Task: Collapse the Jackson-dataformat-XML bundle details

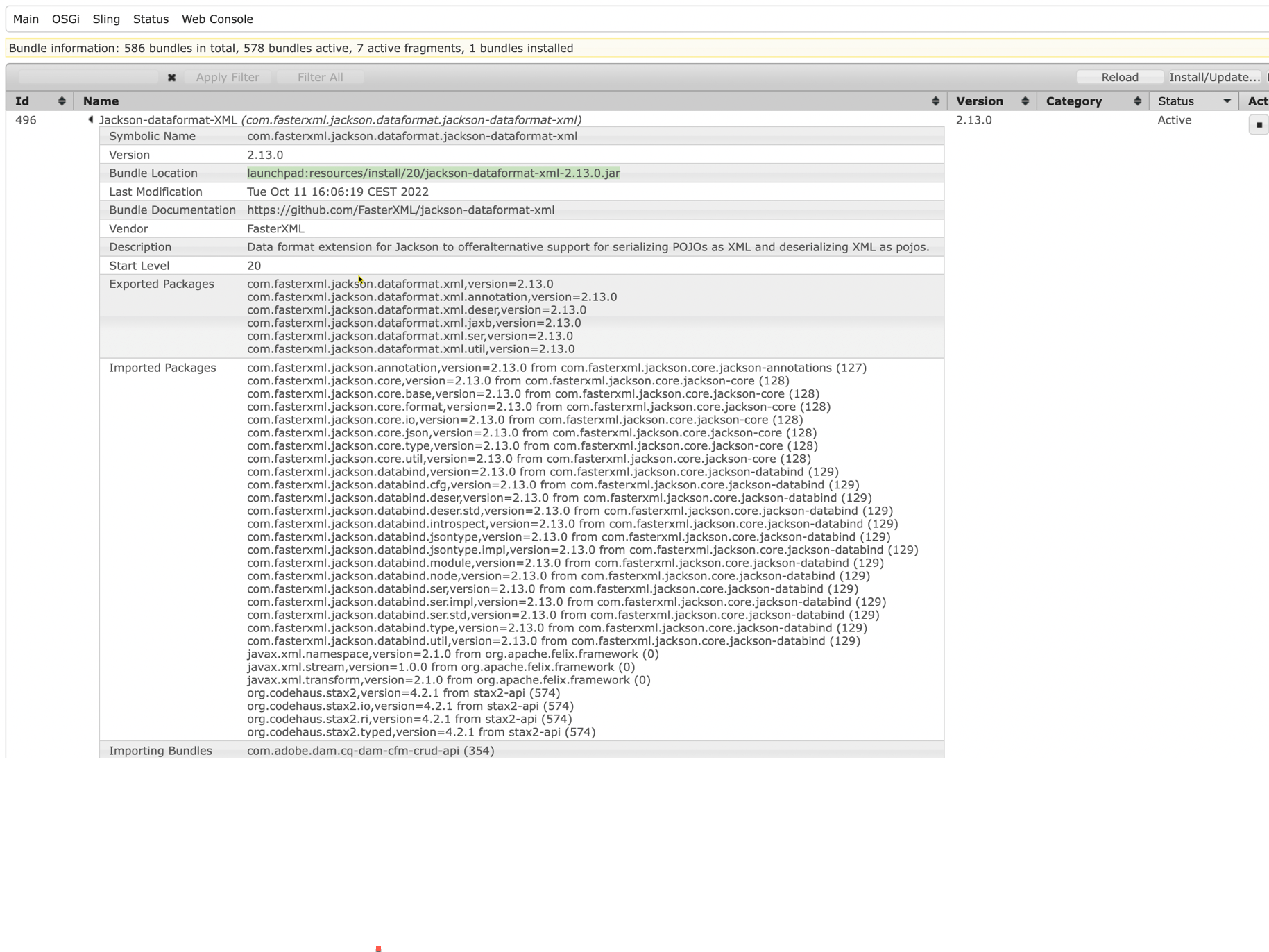Action: (x=91, y=119)
